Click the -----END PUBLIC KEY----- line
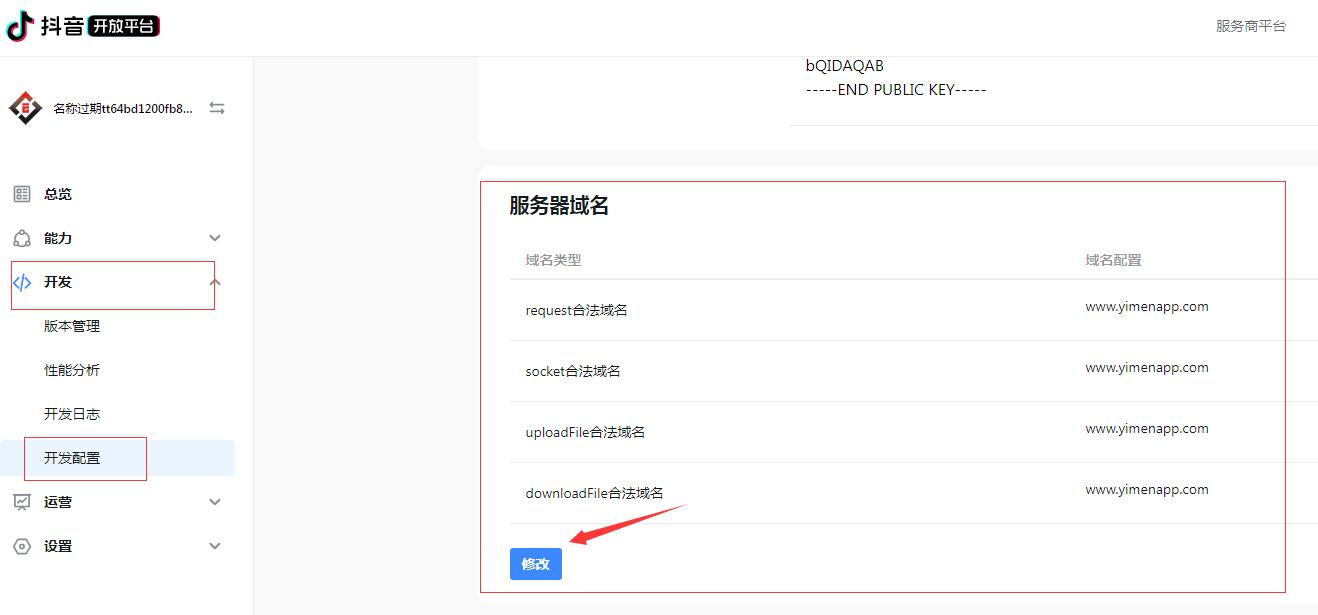The height and width of the screenshot is (615, 1318). click(x=896, y=90)
